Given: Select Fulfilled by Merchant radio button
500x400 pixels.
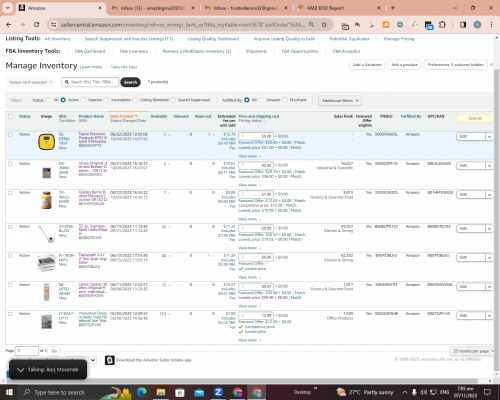Looking at the screenshot, I should (x=285, y=100).
